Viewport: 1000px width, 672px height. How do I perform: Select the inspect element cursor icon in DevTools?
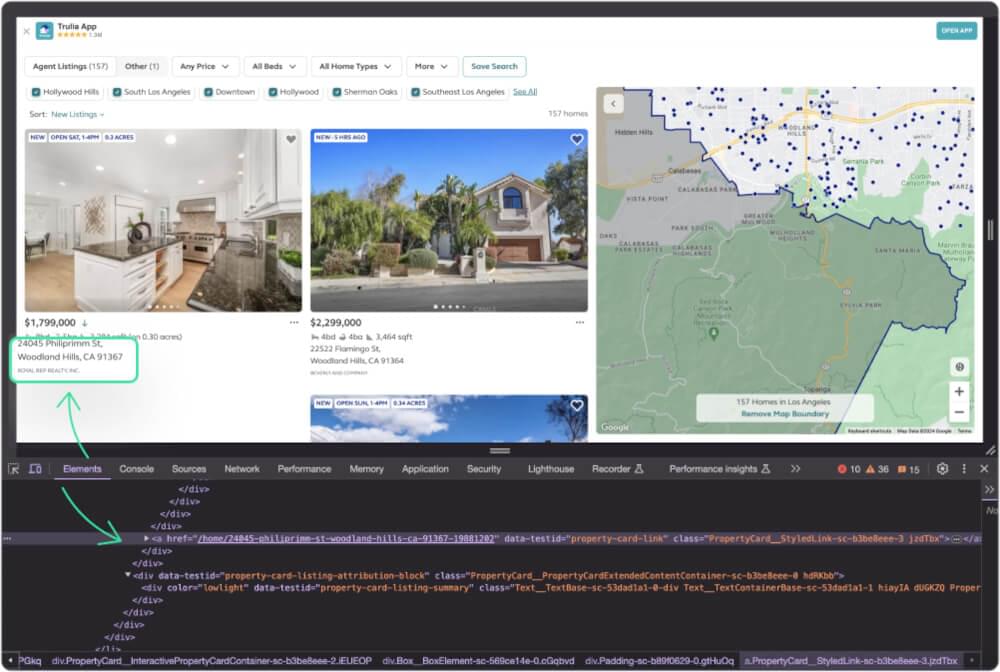pos(14,468)
